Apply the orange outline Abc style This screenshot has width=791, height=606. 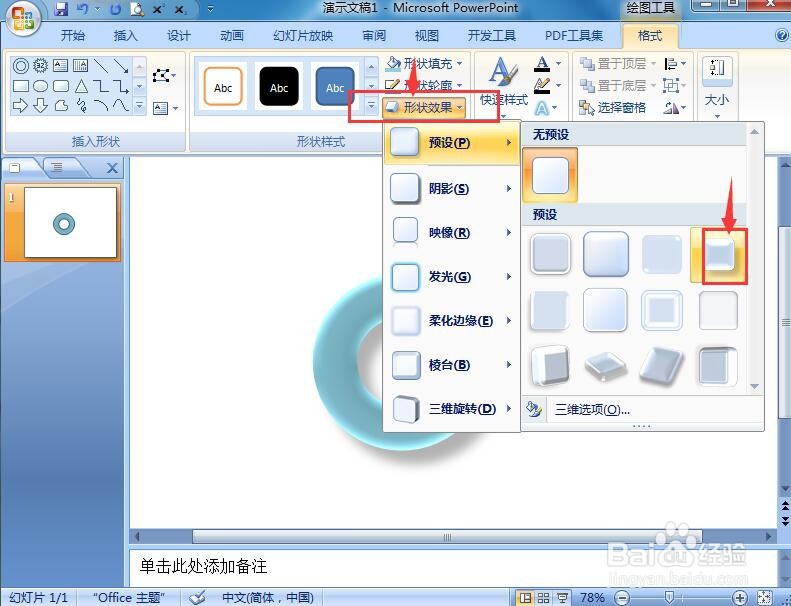(223, 87)
